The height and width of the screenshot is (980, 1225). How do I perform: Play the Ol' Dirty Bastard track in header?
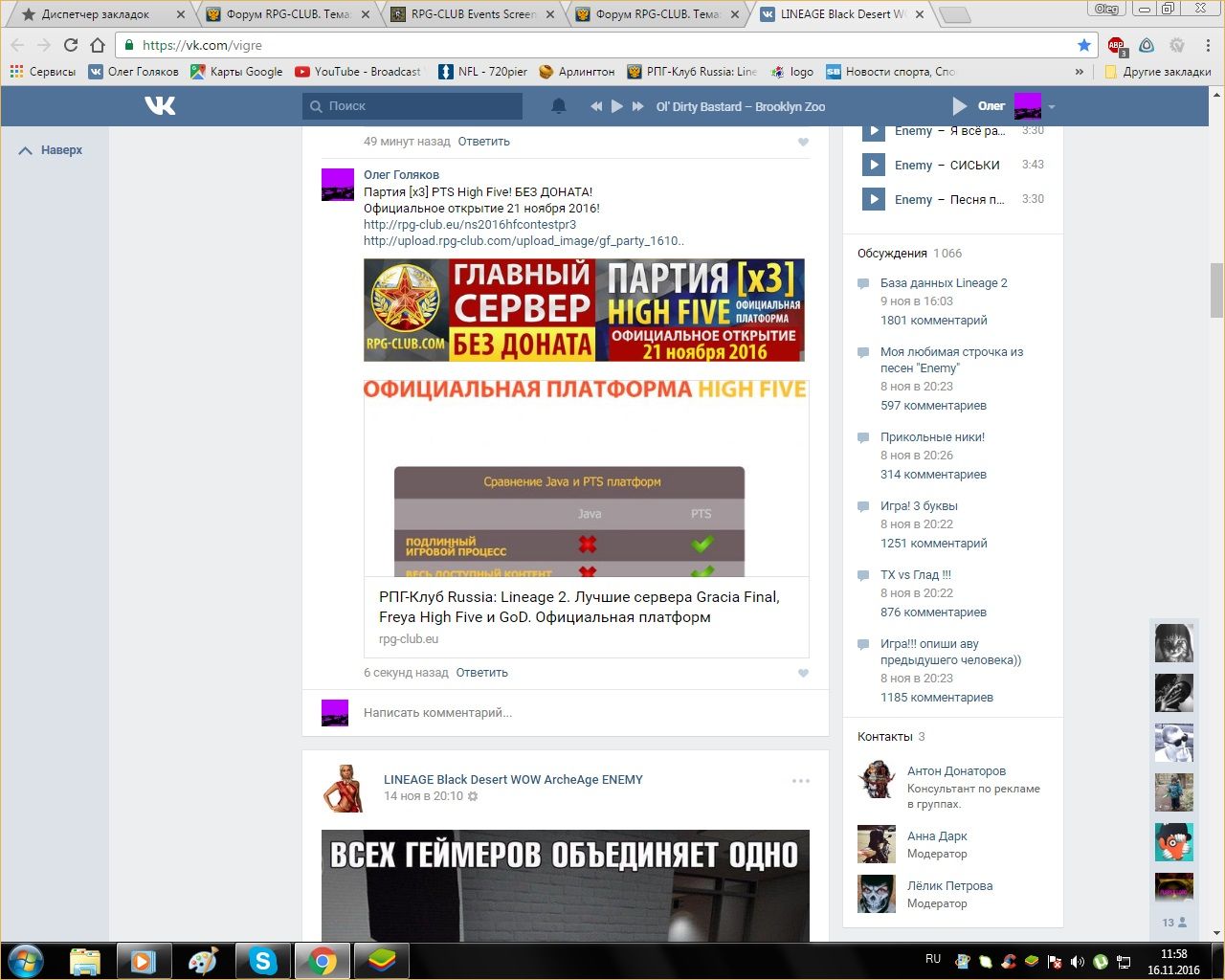(x=617, y=106)
